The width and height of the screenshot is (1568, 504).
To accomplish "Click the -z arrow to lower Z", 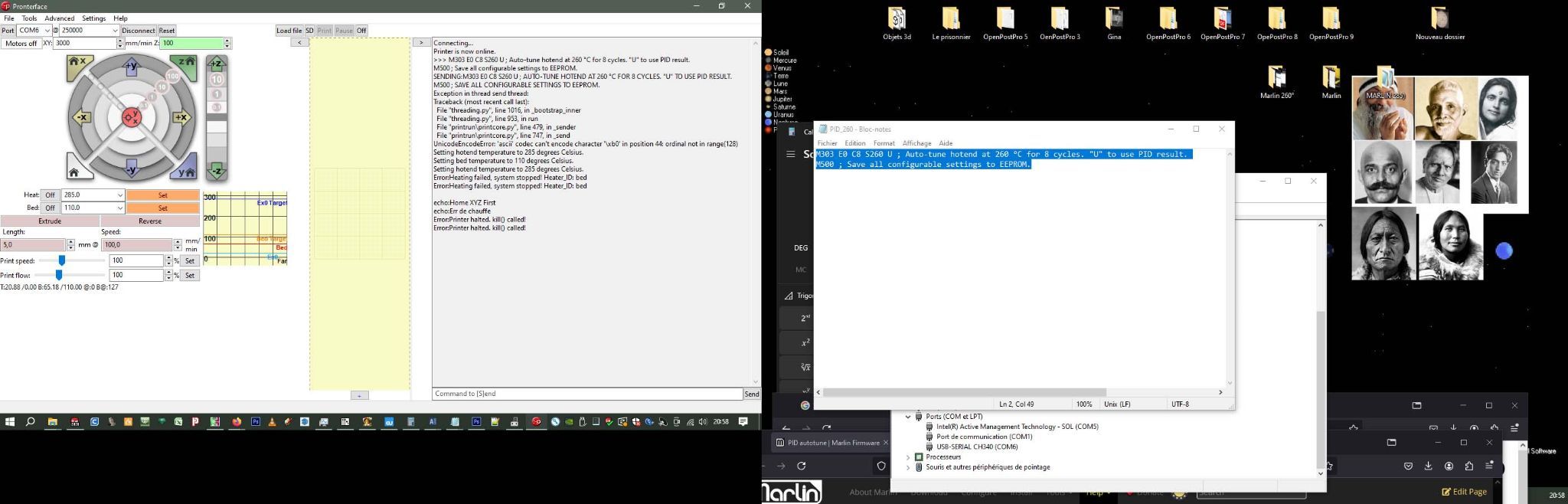I will pos(217,171).
